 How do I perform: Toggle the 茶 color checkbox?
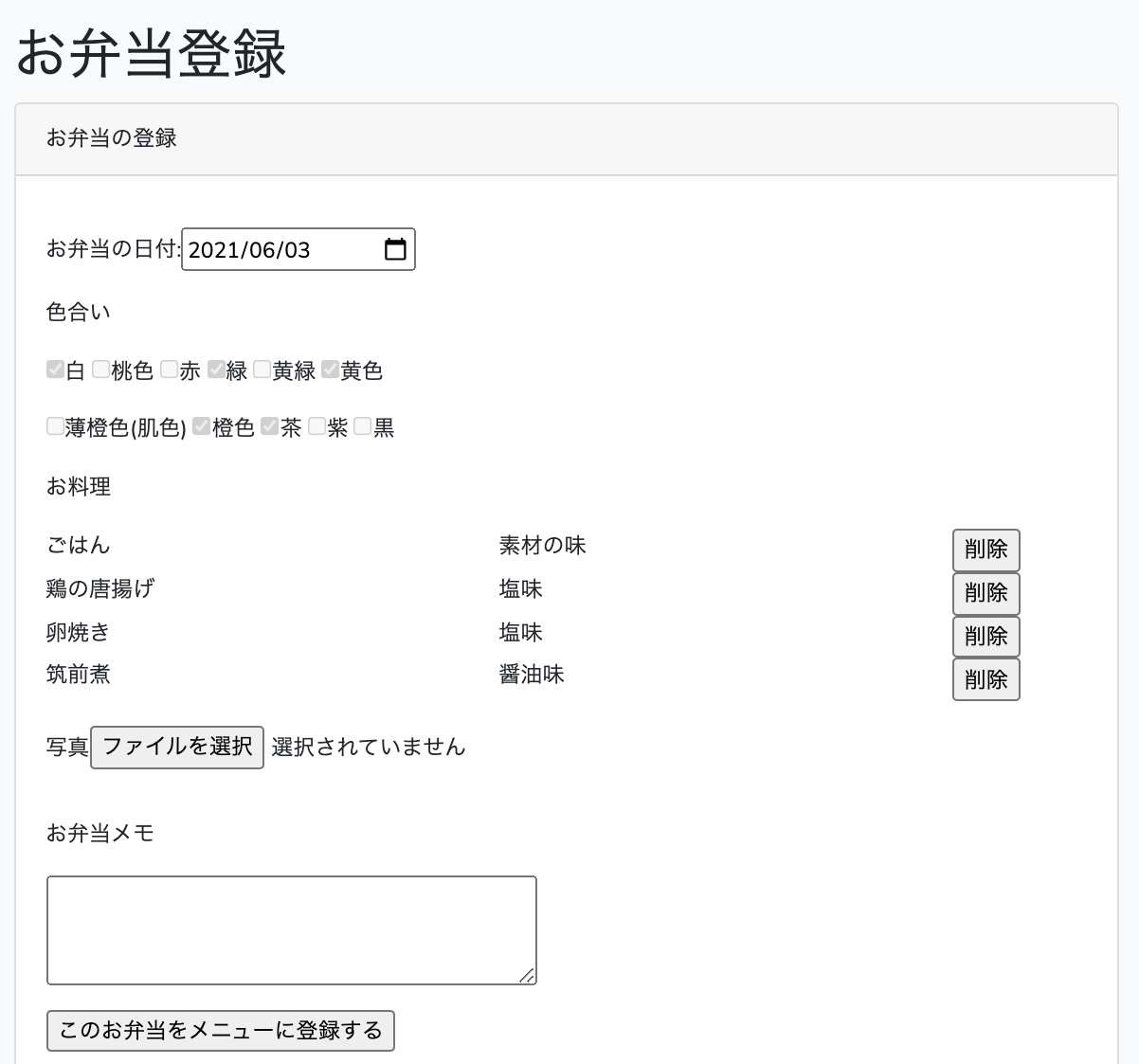click(x=269, y=426)
